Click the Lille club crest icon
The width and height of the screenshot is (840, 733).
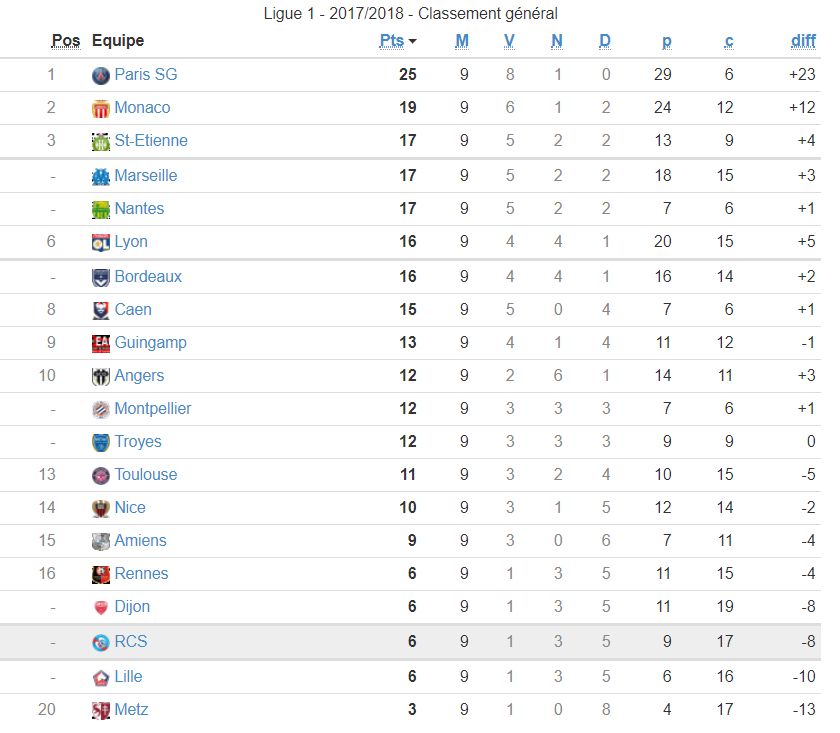click(100, 677)
